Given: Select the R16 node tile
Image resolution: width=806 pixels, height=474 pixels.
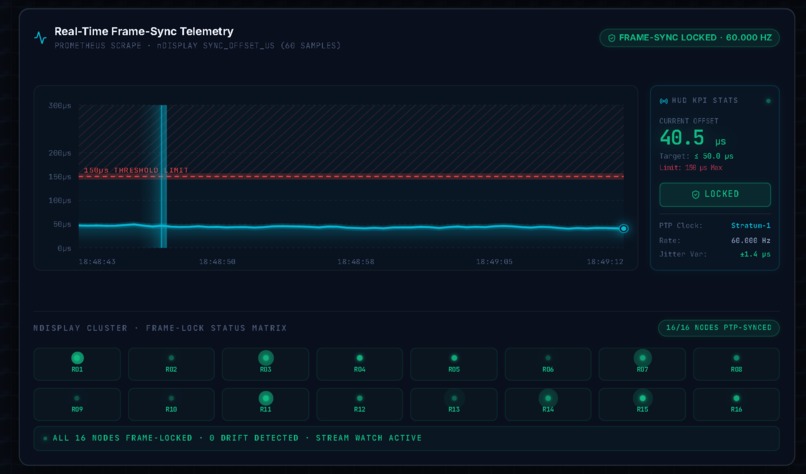Looking at the screenshot, I should click(736, 404).
